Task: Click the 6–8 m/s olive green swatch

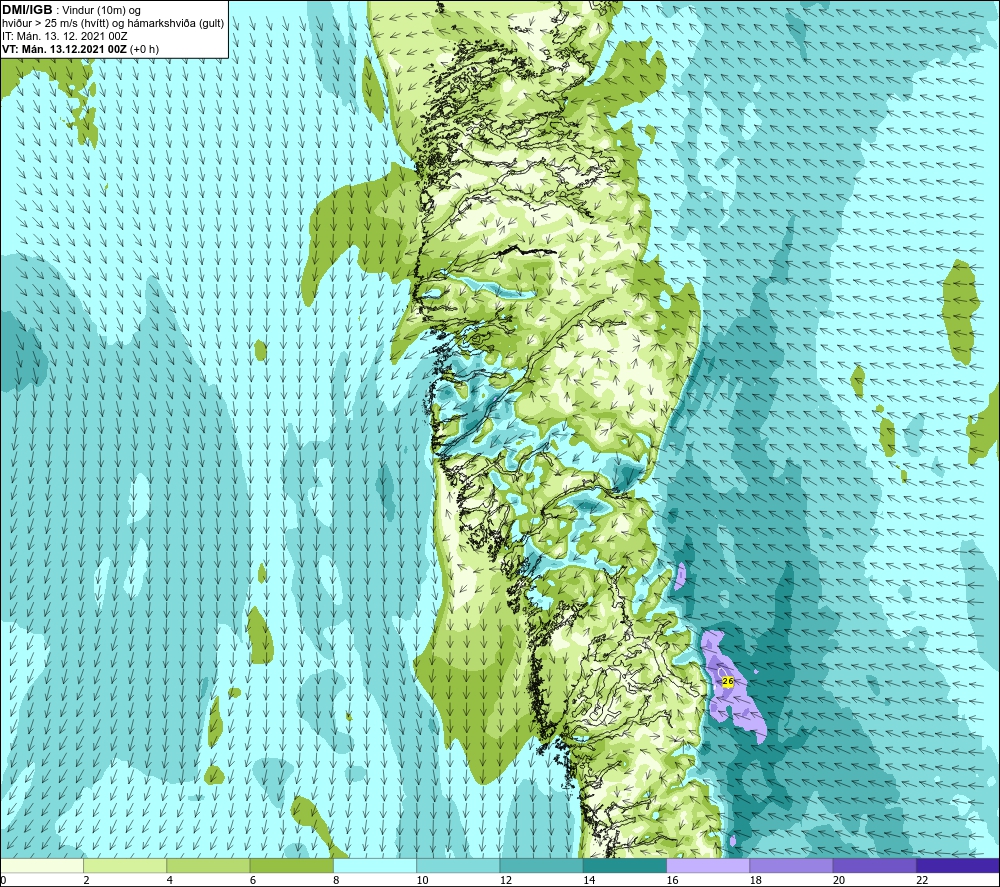Action: (291, 865)
